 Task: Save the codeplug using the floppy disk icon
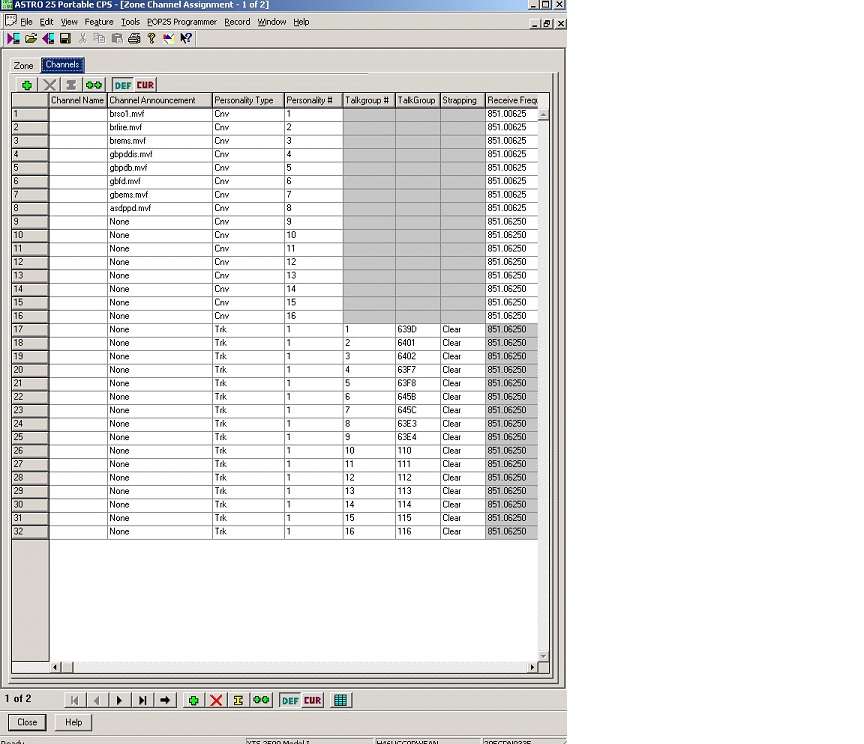[65, 38]
